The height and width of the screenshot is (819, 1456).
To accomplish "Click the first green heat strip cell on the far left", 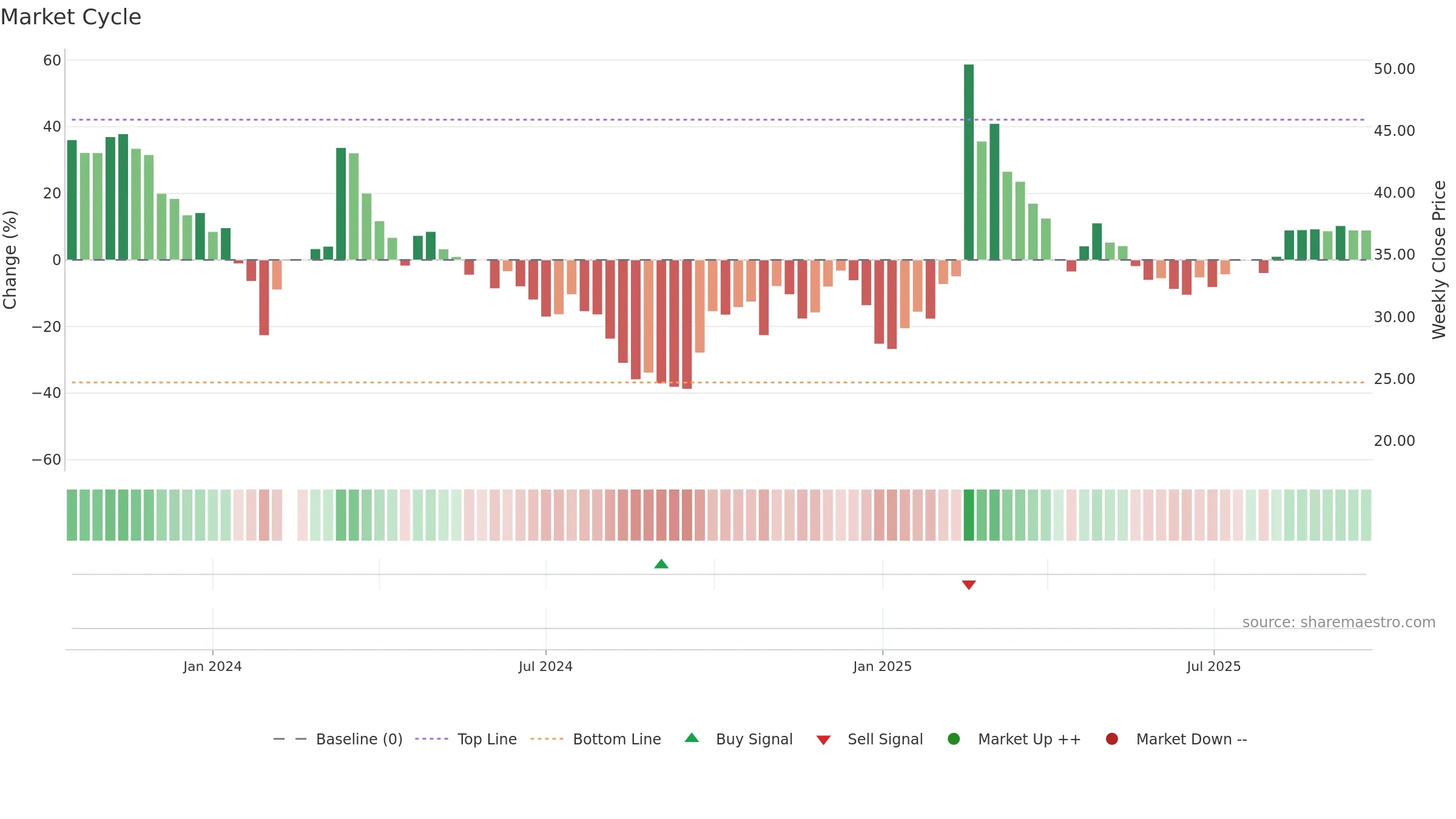I will 72,515.
